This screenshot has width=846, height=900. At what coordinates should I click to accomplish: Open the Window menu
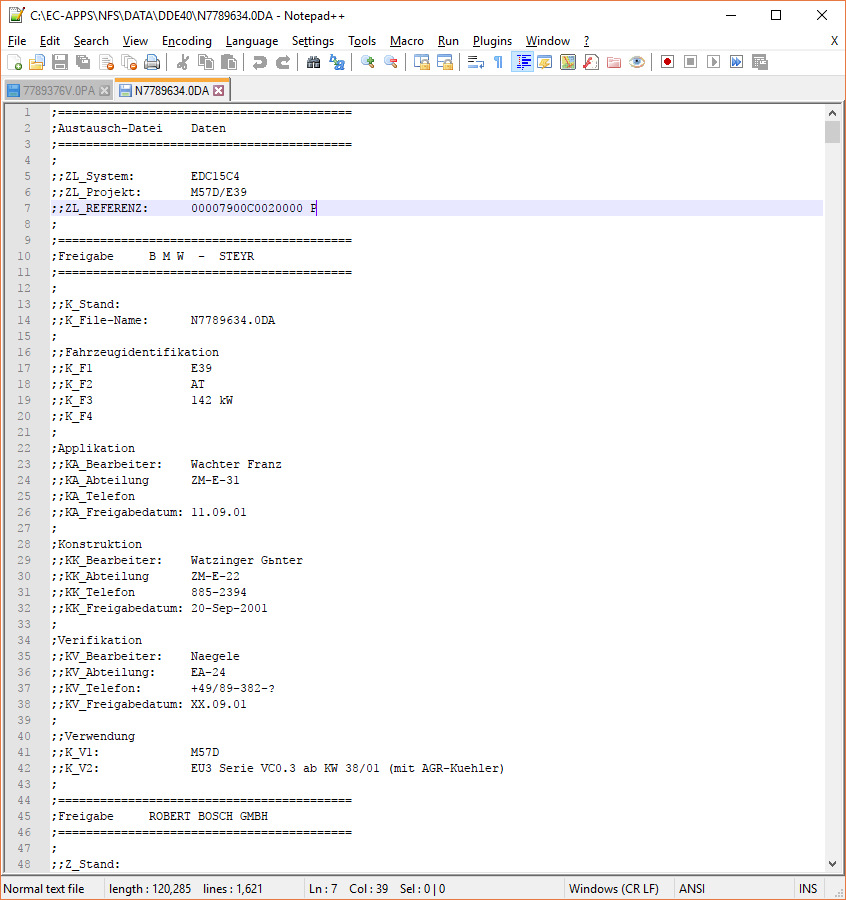point(548,41)
